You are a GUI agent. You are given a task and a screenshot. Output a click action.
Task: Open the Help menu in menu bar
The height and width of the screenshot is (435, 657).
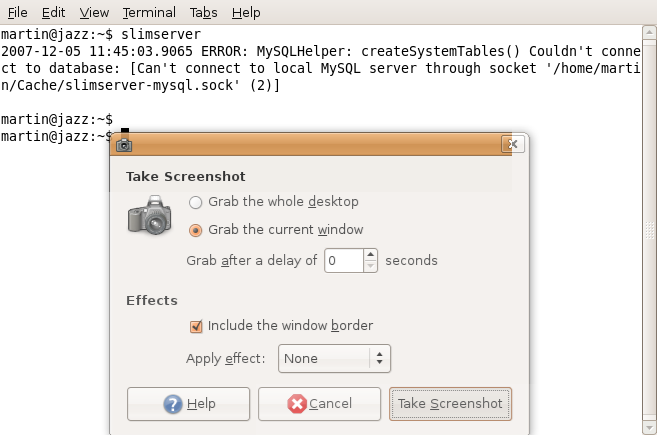click(x=245, y=13)
